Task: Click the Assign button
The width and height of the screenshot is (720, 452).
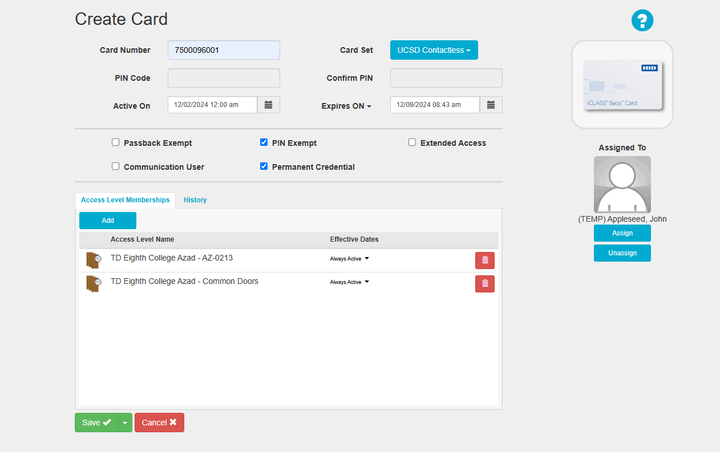Action: 622,233
